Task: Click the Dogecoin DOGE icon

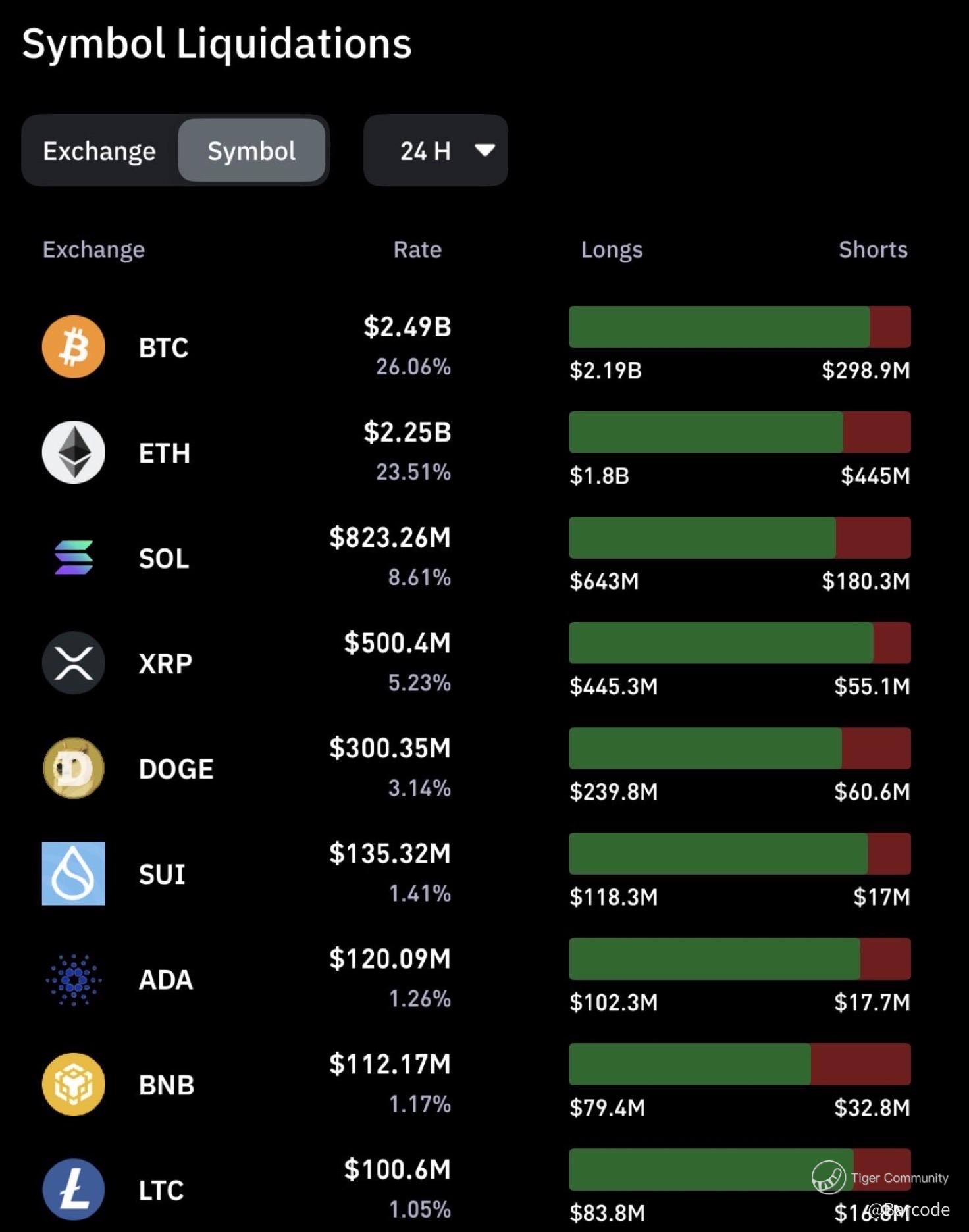Action: click(74, 768)
